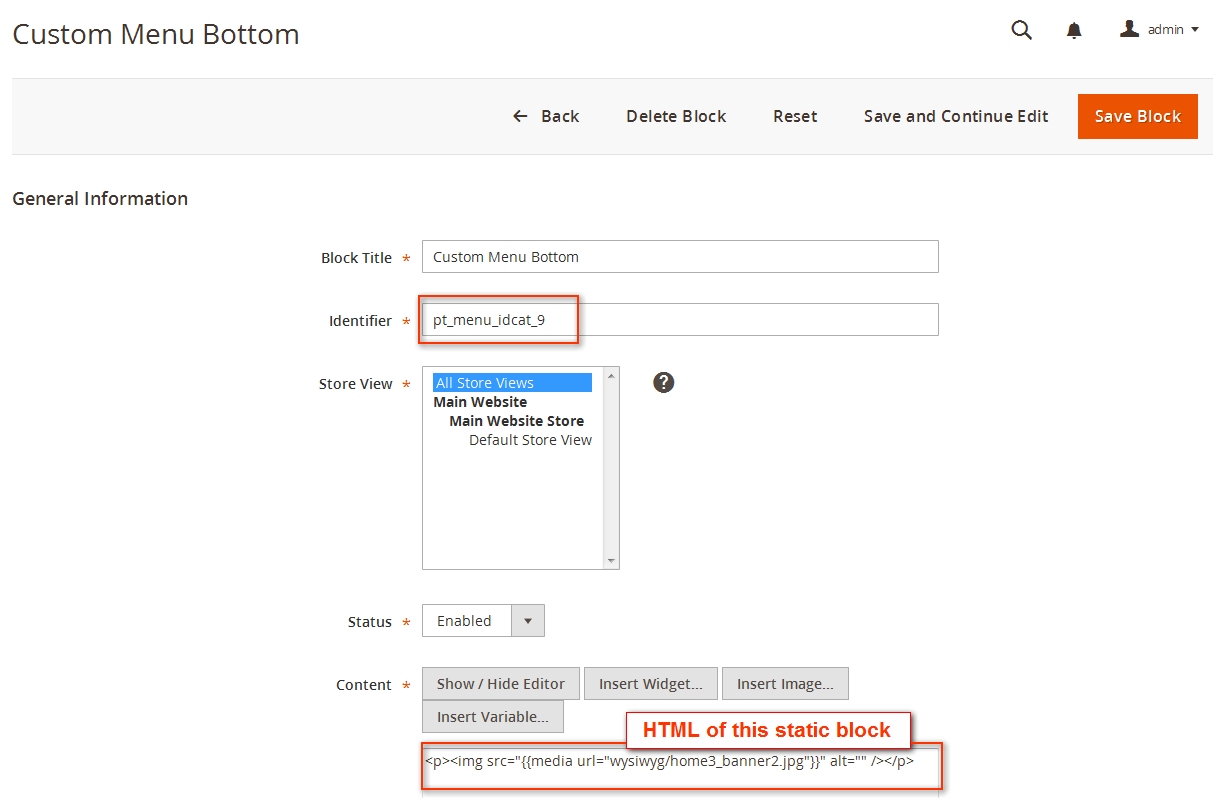Click the back arrow beside Back

click(518, 116)
